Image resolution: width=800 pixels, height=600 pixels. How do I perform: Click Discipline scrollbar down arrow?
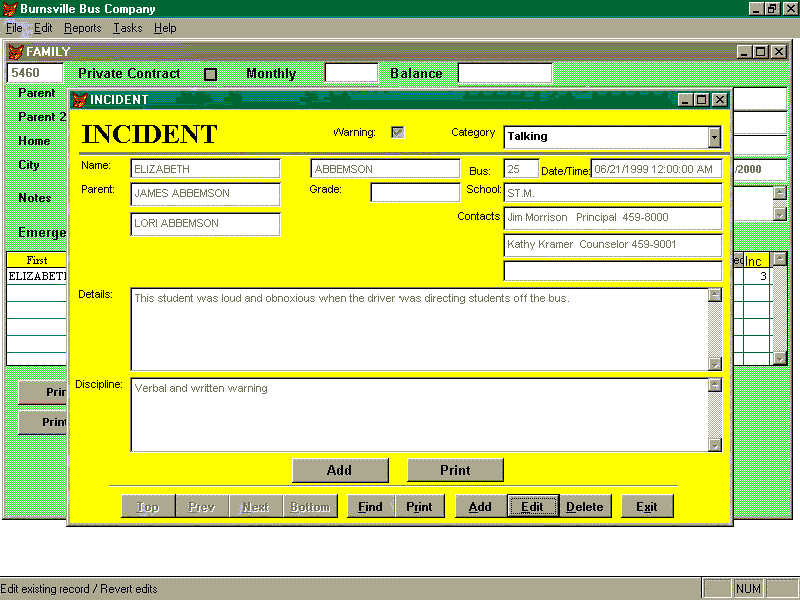[715, 445]
